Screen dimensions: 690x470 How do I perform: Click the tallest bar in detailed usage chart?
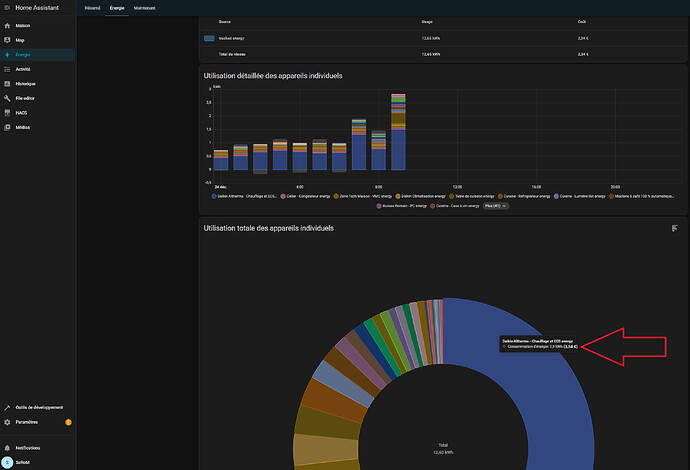click(398, 132)
